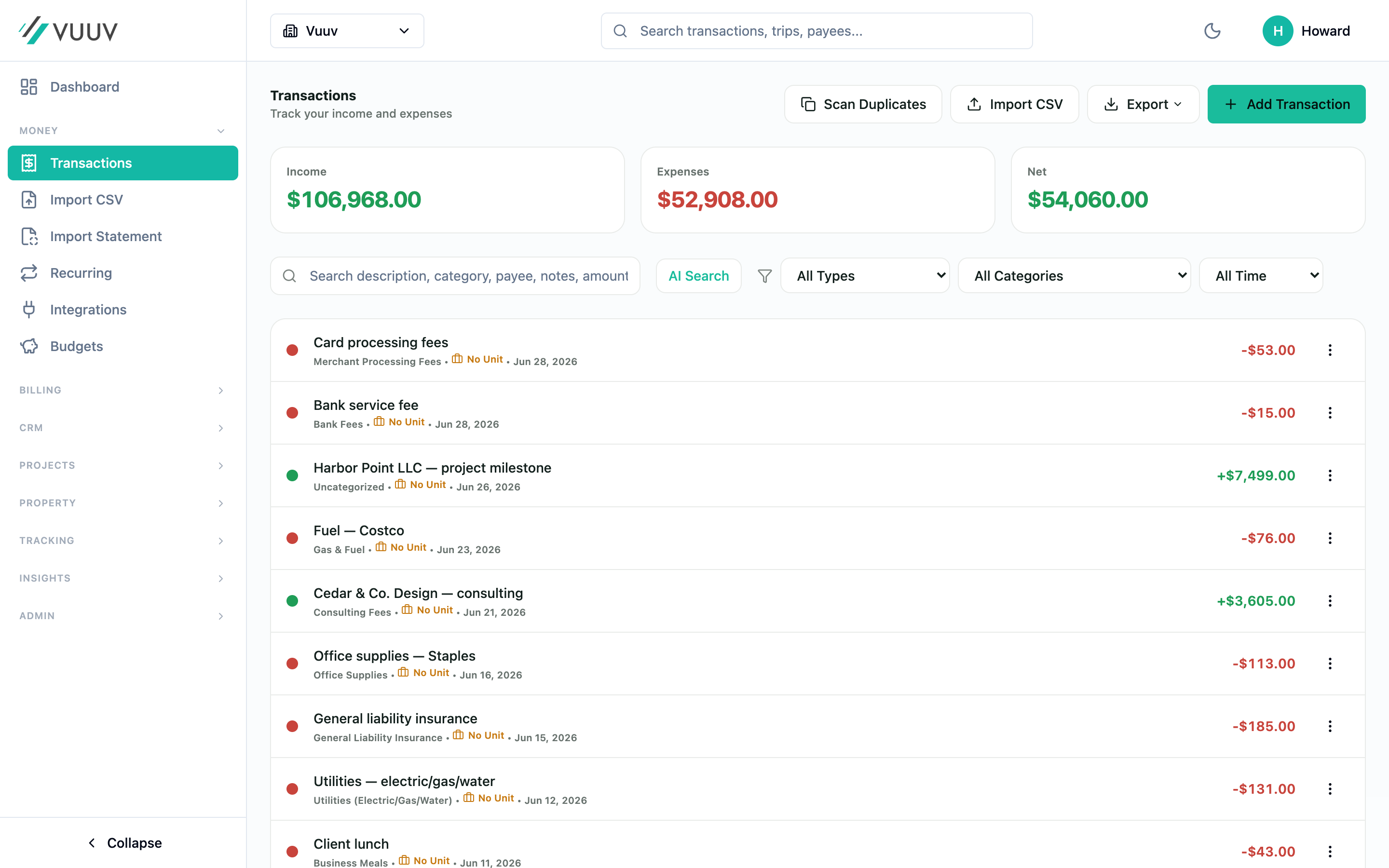Click No Unit on Harbor Point LLC row

coord(421,485)
